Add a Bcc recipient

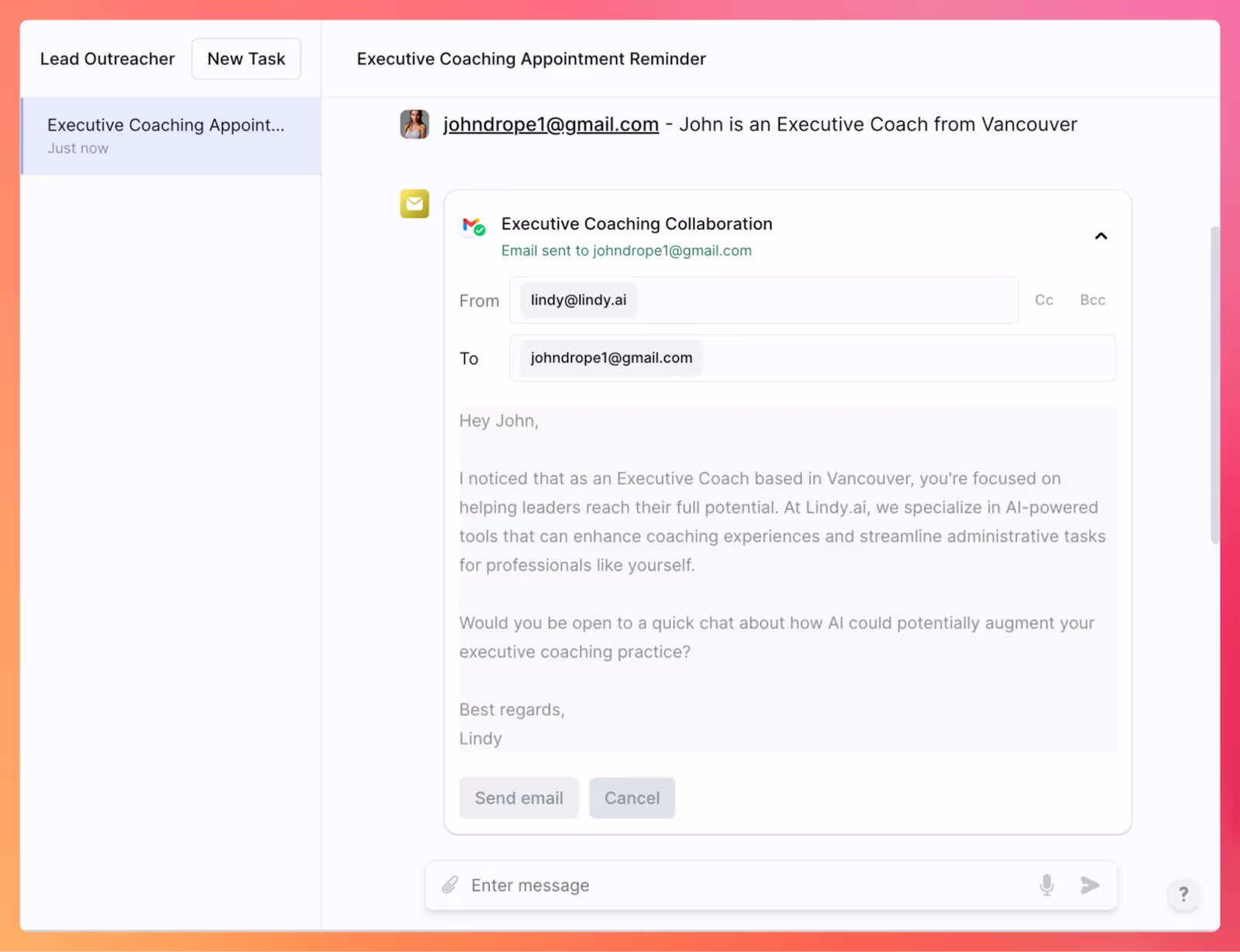click(x=1093, y=300)
